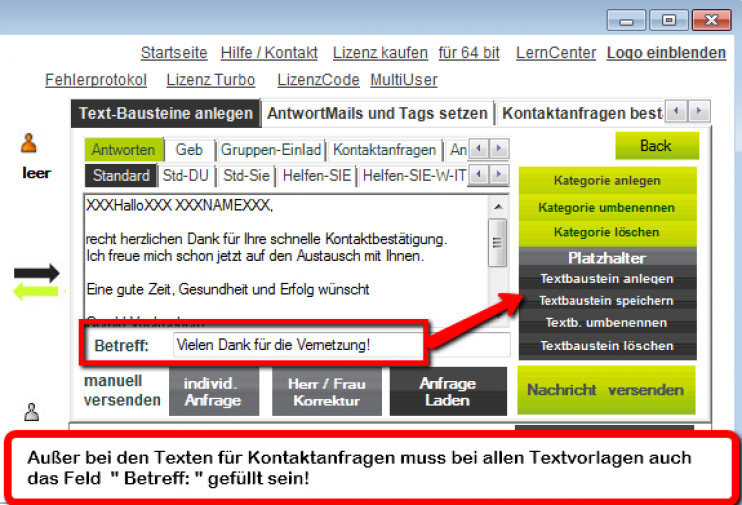Select the Std-DU template tab
This screenshot has height=505, width=742.
click(186, 176)
